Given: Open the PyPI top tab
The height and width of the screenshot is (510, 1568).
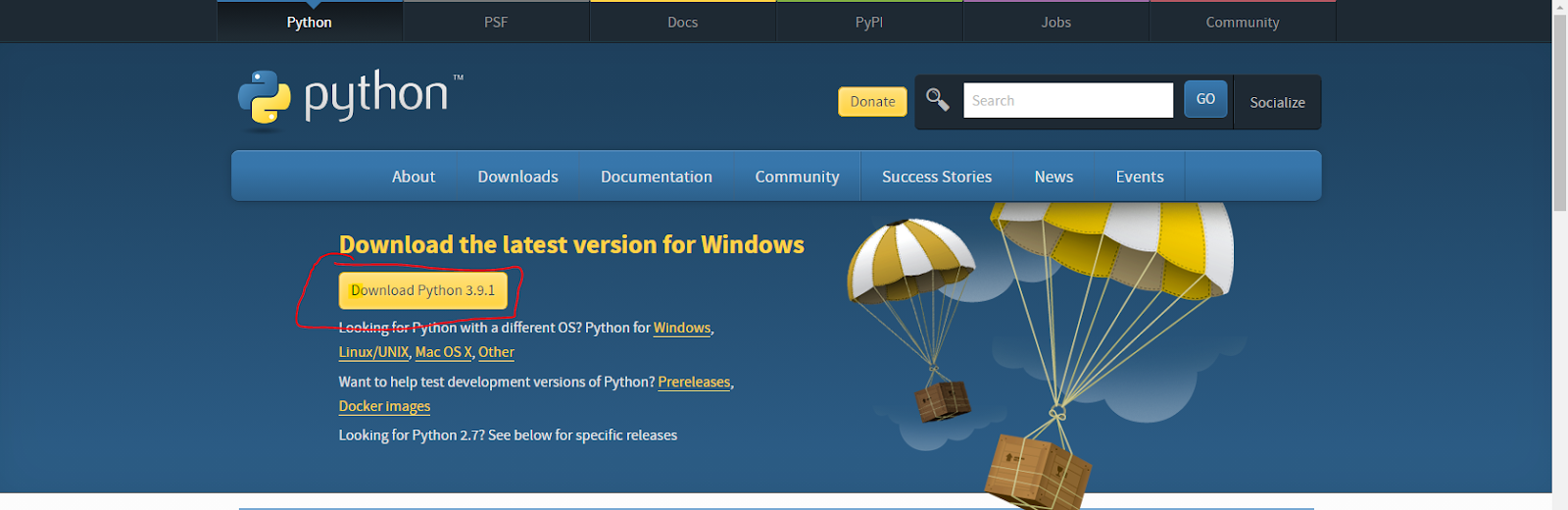Looking at the screenshot, I should (869, 22).
